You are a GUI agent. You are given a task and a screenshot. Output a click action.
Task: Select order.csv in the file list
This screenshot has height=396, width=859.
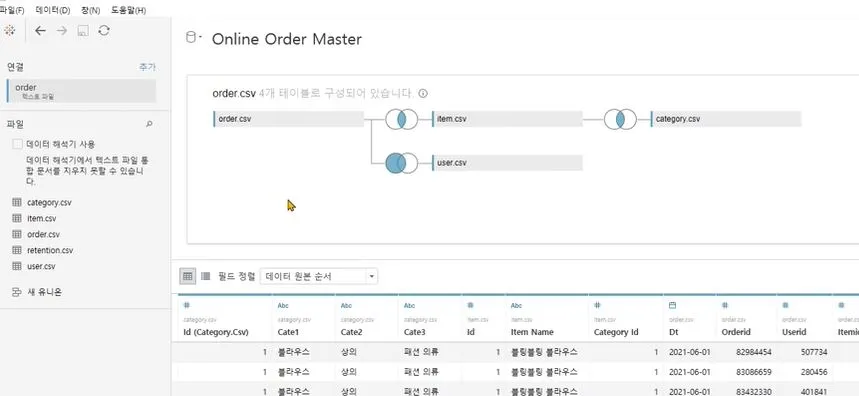[x=43, y=234]
